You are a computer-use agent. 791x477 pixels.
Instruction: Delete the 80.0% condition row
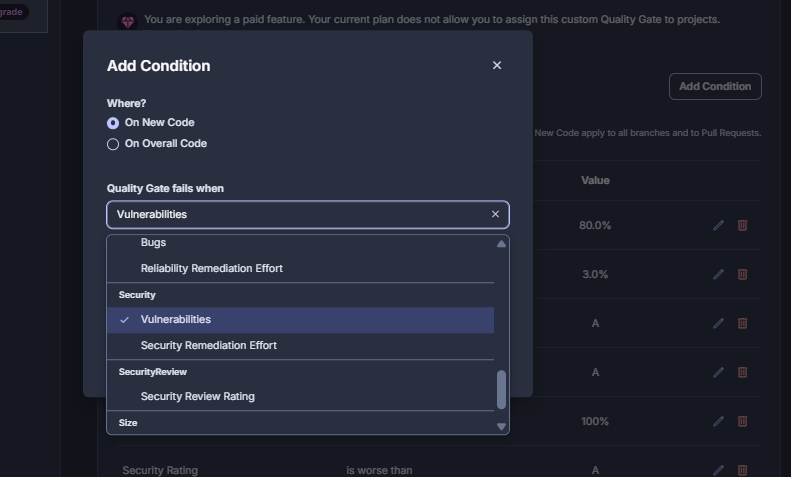[743, 225]
